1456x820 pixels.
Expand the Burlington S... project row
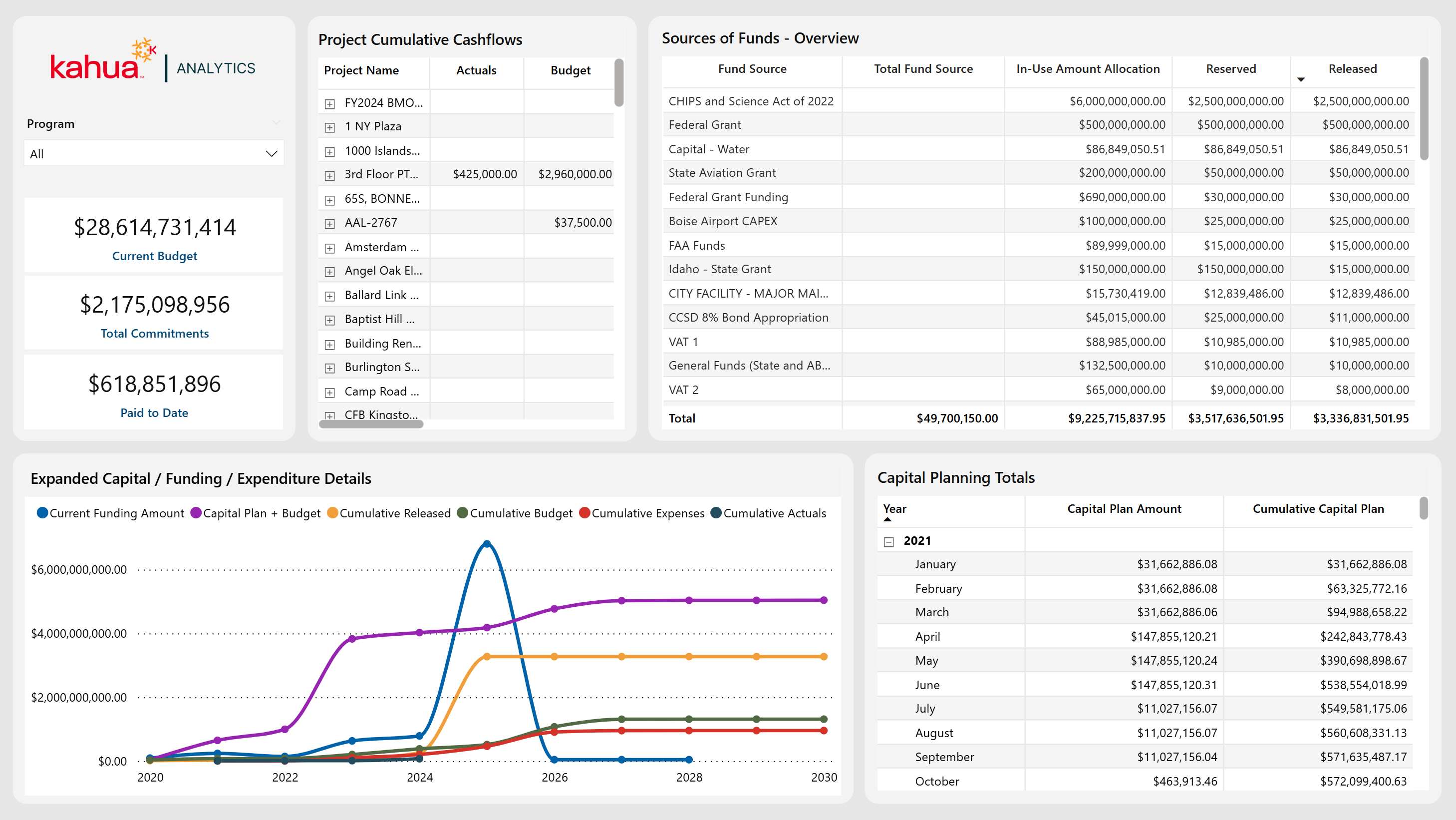(x=329, y=368)
